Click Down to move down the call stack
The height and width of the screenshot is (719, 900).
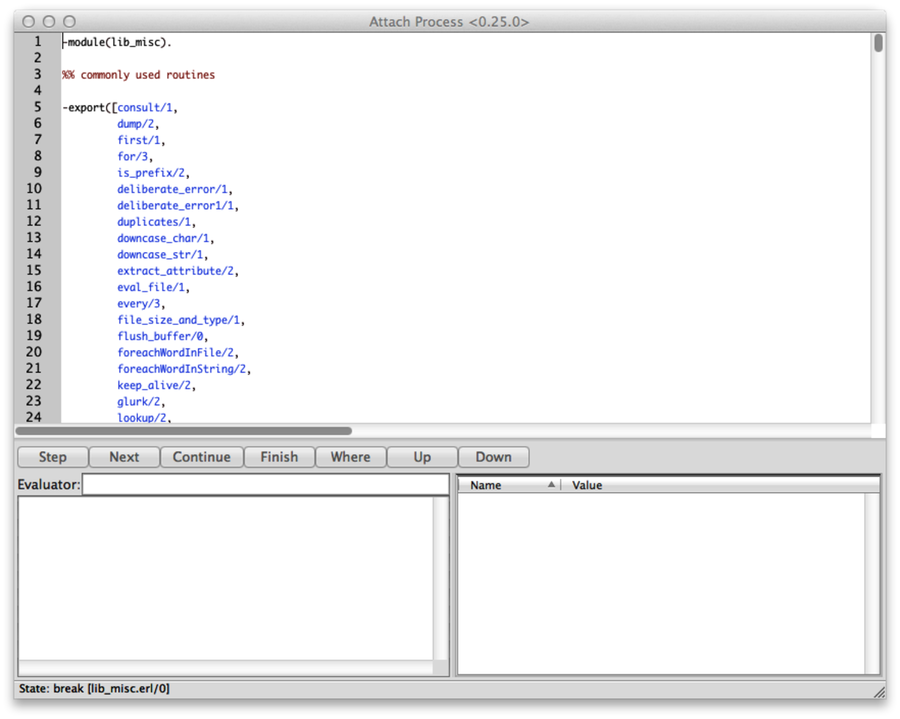point(493,456)
